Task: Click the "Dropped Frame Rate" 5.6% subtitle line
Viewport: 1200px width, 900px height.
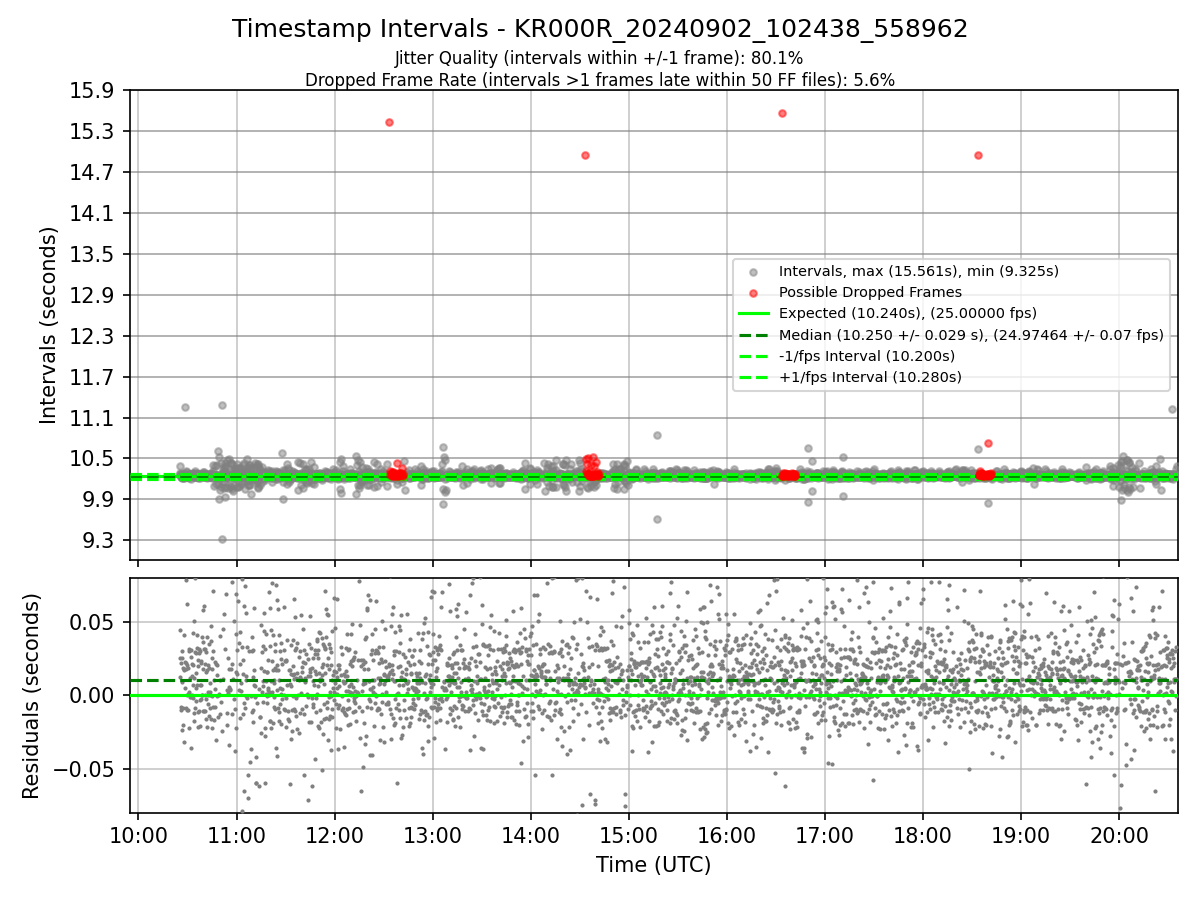Action: (600, 80)
